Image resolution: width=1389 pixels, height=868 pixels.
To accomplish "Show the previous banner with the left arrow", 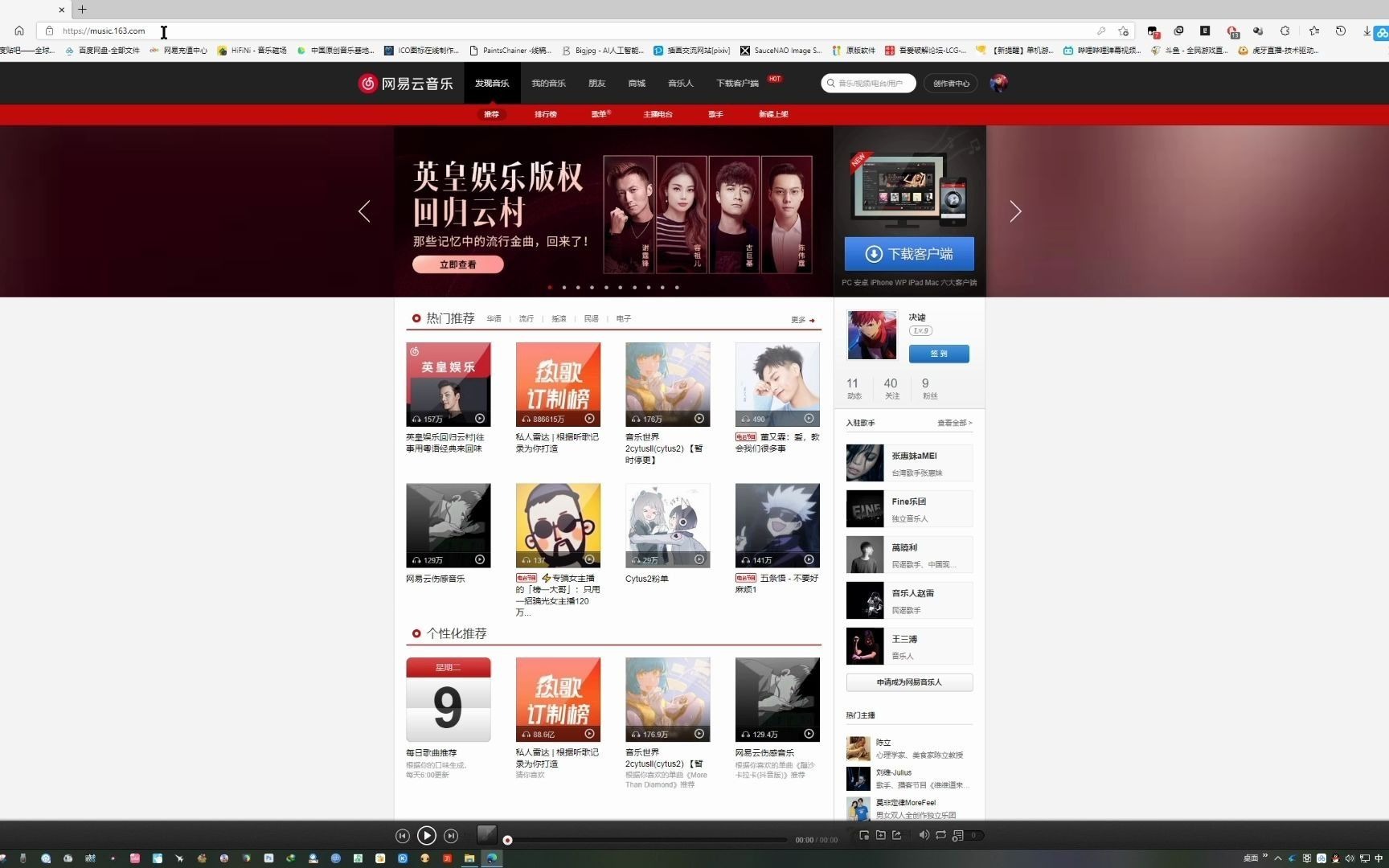I will click(x=364, y=211).
